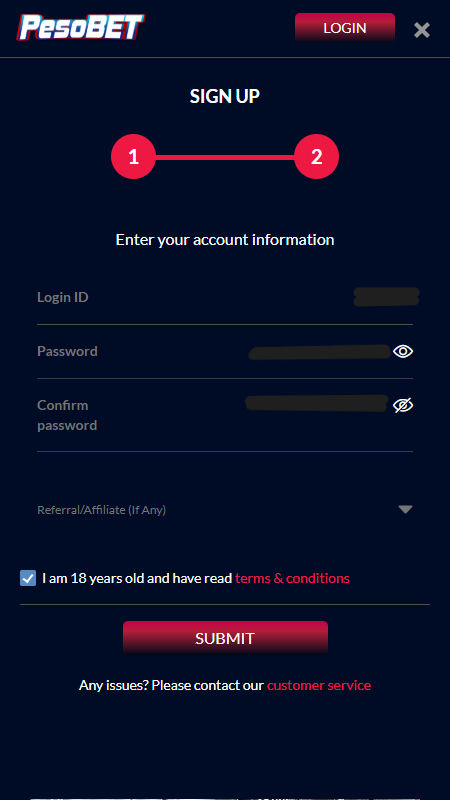Screen dimensions: 450x800
Task: Open the LOGIN page button
Action: coord(345,28)
